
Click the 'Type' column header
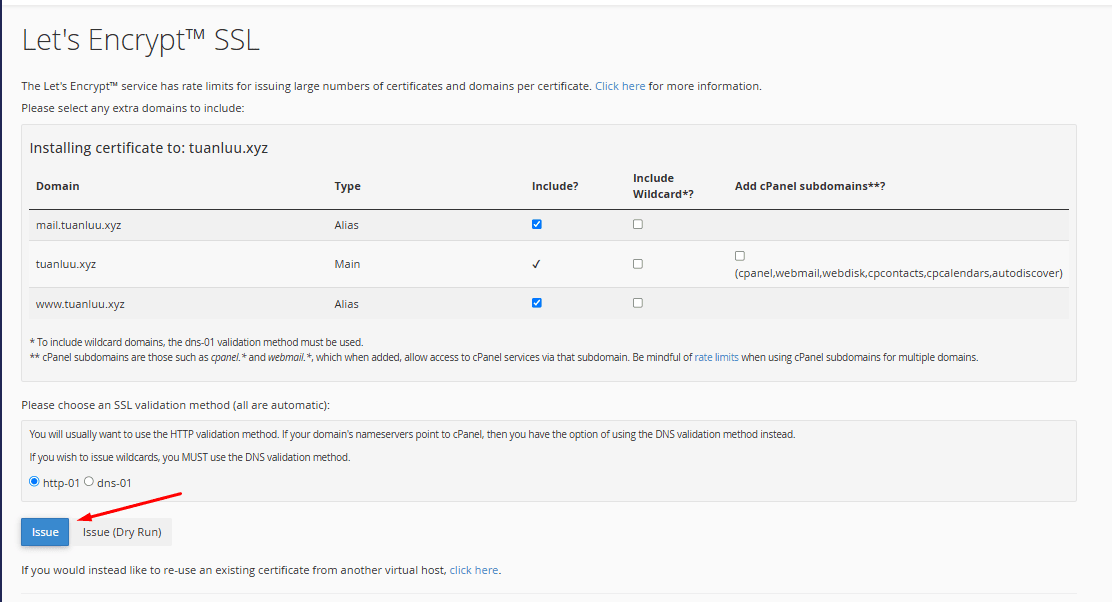point(348,186)
